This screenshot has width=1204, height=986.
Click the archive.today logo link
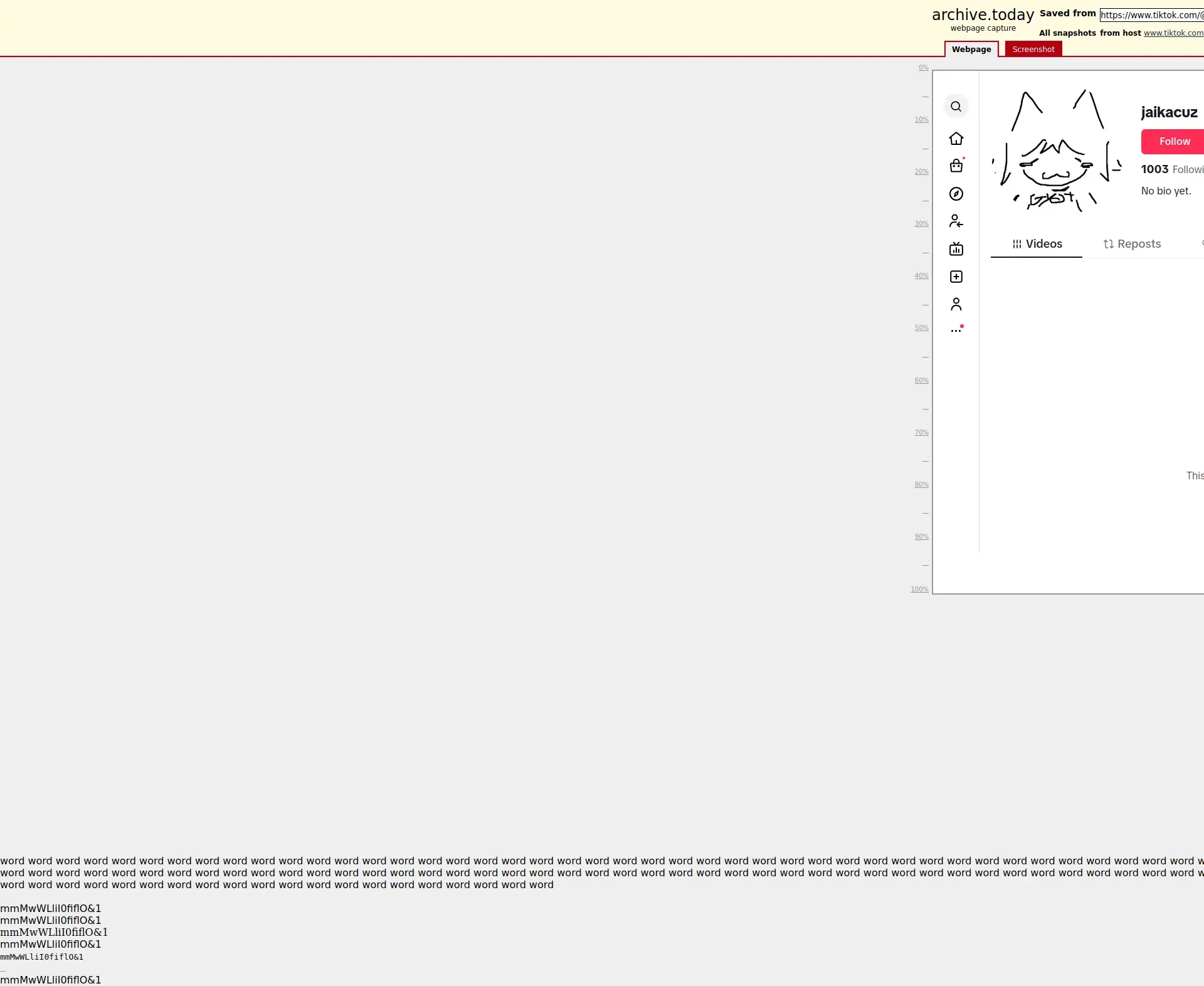tap(982, 15)
